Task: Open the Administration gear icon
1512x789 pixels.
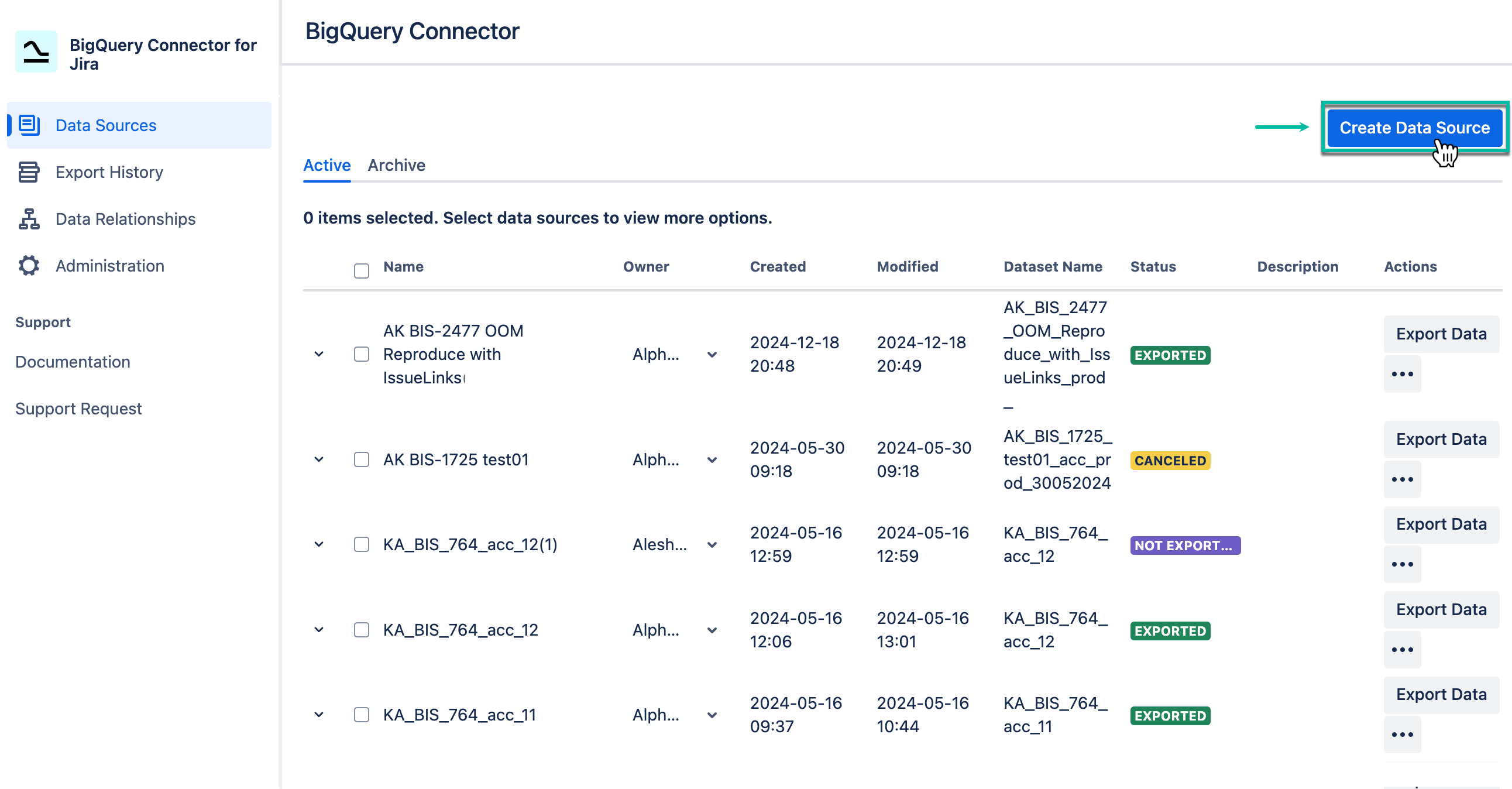Action: point(28,265)
